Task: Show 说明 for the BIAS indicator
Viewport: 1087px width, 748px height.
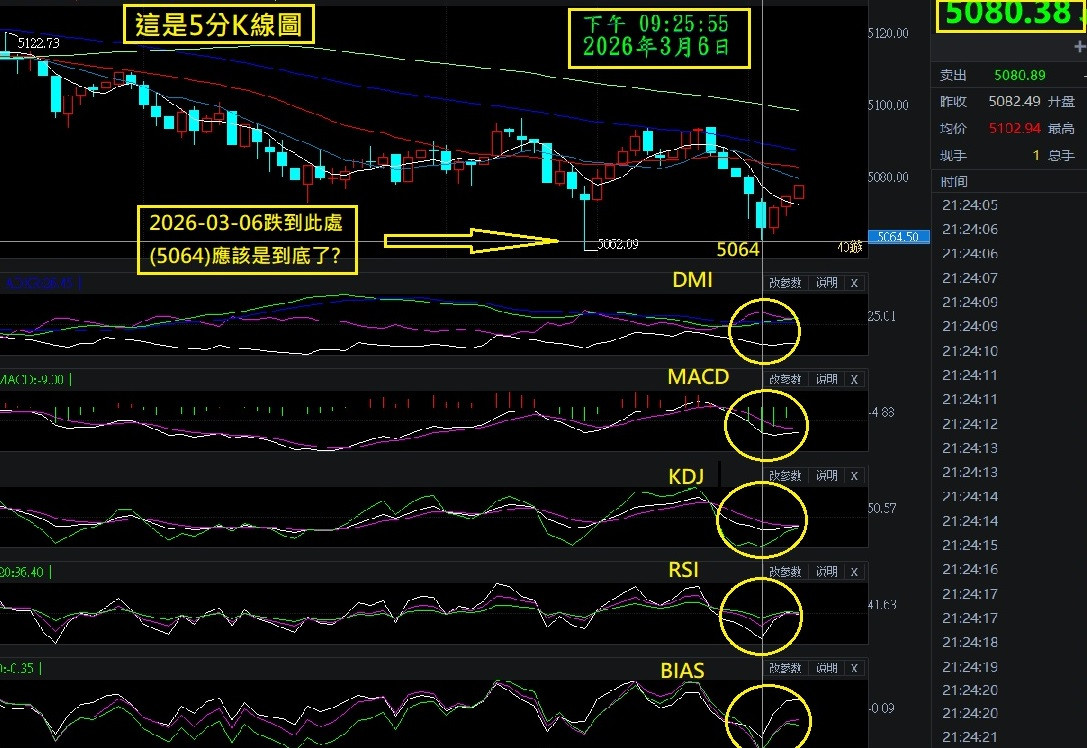Action: point(825,668)
